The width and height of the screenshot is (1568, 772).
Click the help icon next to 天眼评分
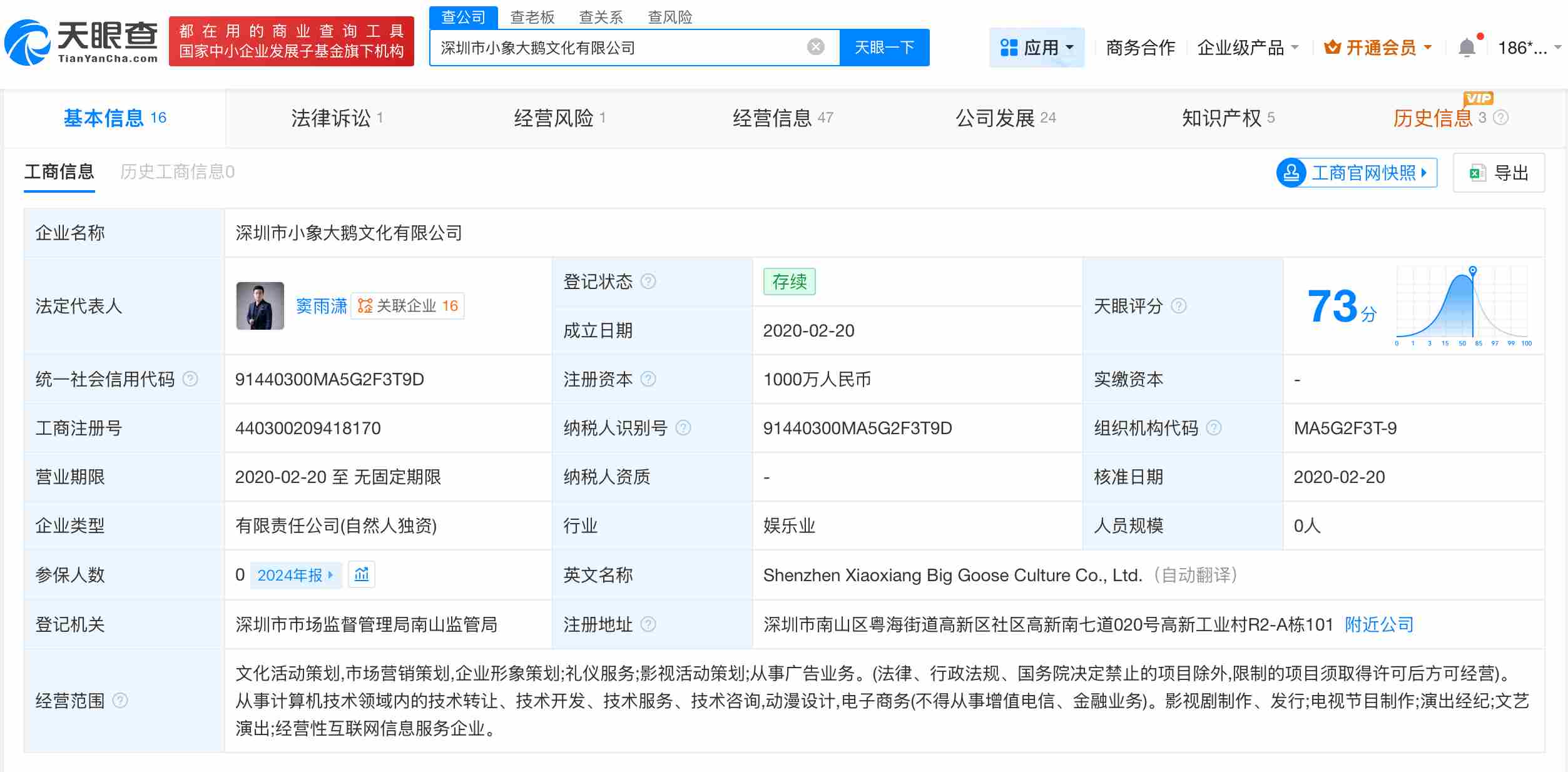[1179, 306]
